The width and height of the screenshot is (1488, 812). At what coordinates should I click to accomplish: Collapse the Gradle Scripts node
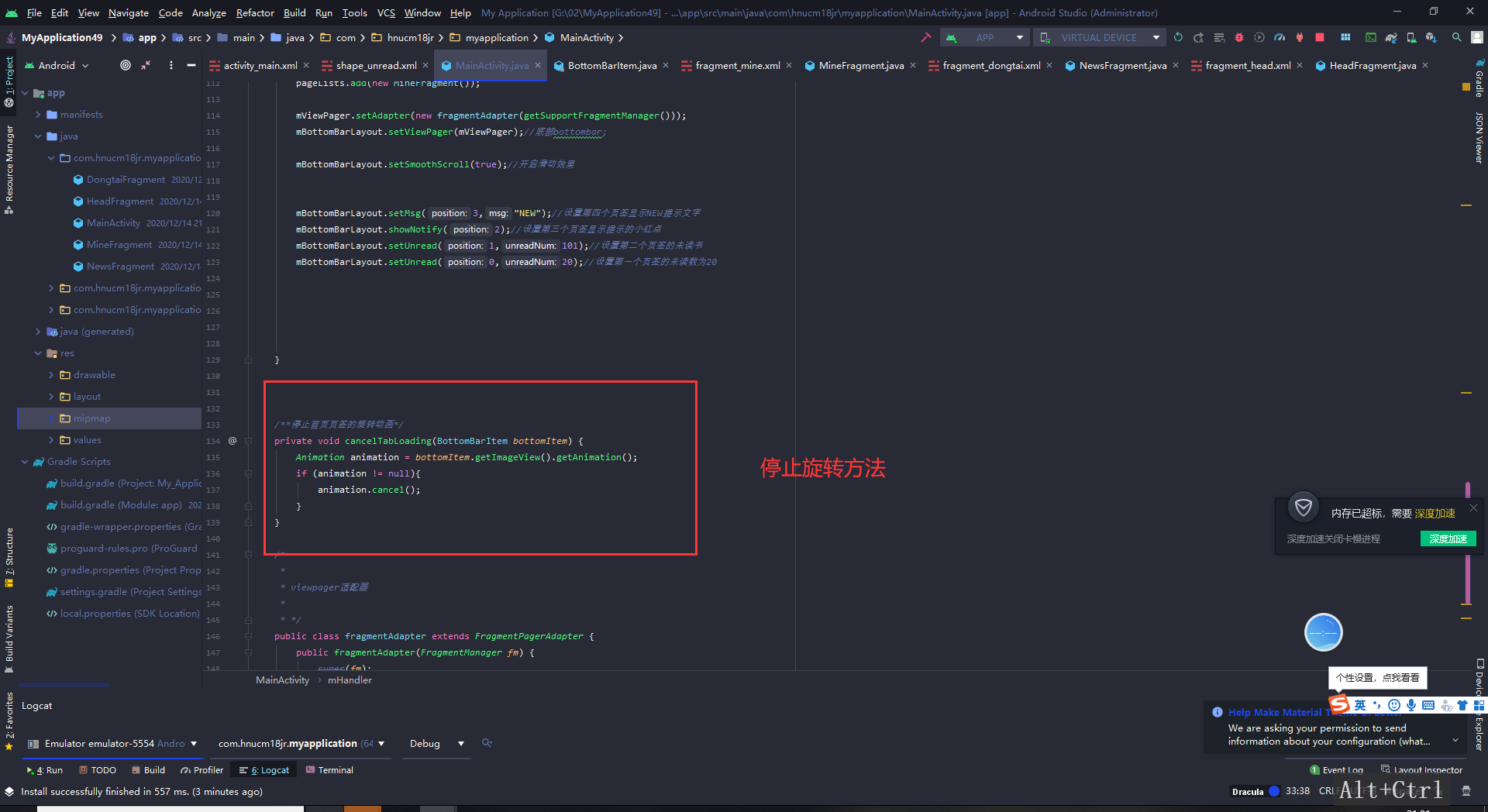coord(25,461)
